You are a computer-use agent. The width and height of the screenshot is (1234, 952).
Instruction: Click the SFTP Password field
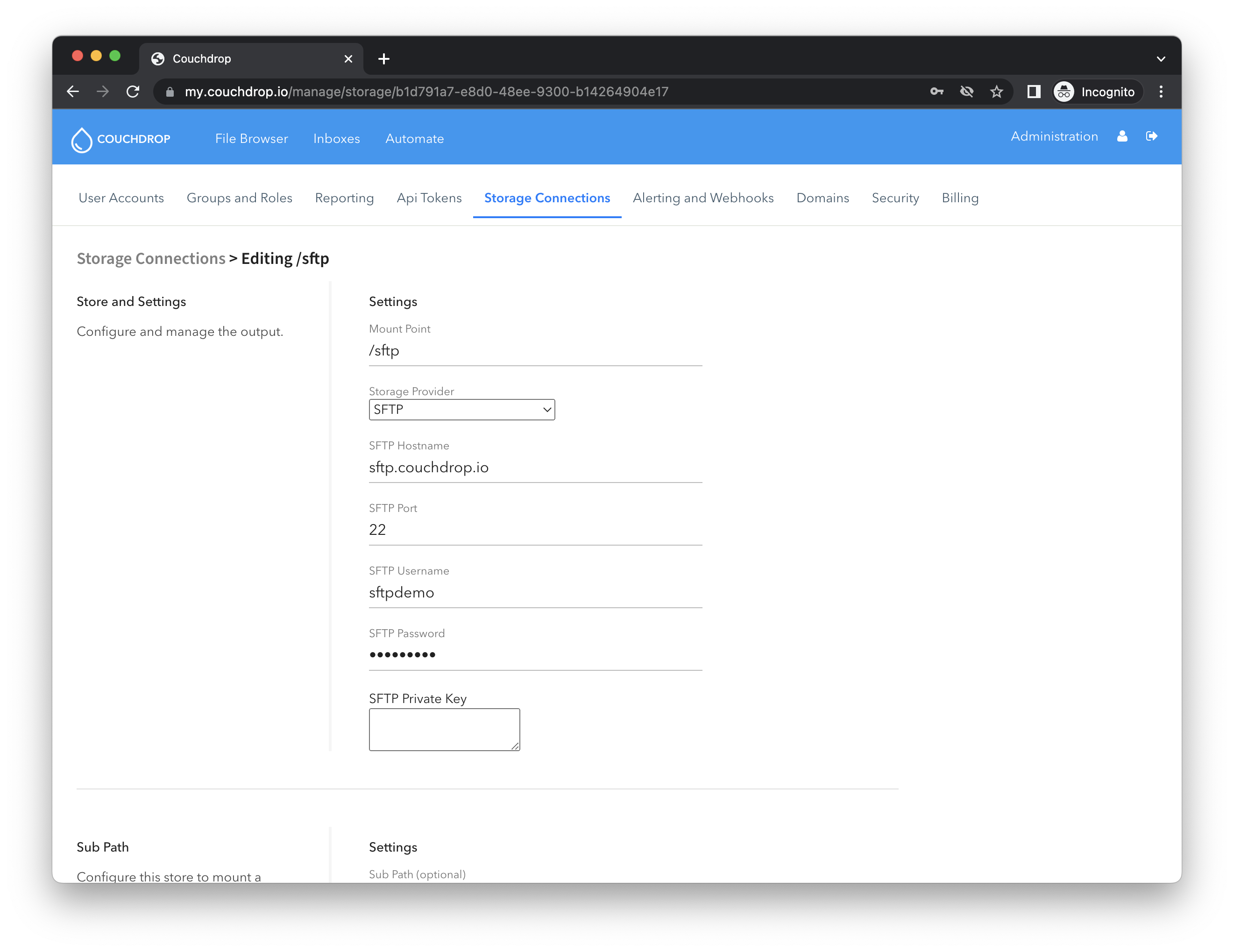click(535, 655)
